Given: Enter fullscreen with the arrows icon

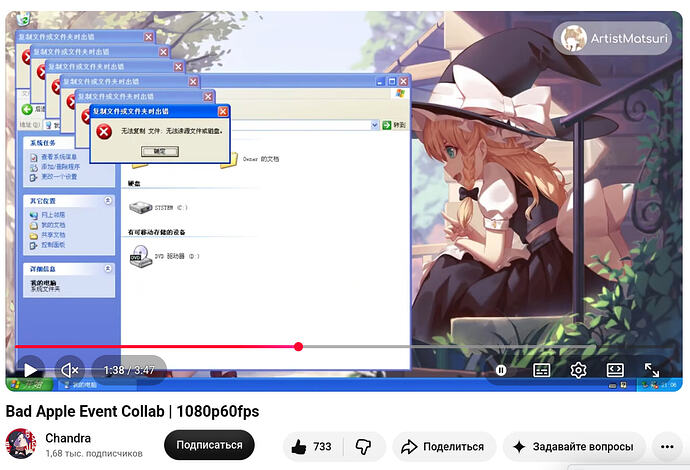Looking at the screenshot, I should (x=652, y=371).
